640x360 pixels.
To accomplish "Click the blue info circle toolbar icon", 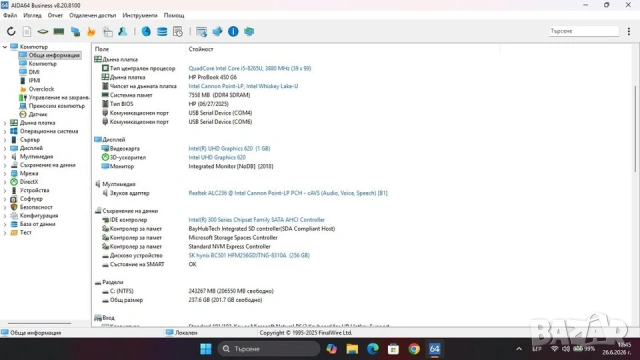I will 233,31.
